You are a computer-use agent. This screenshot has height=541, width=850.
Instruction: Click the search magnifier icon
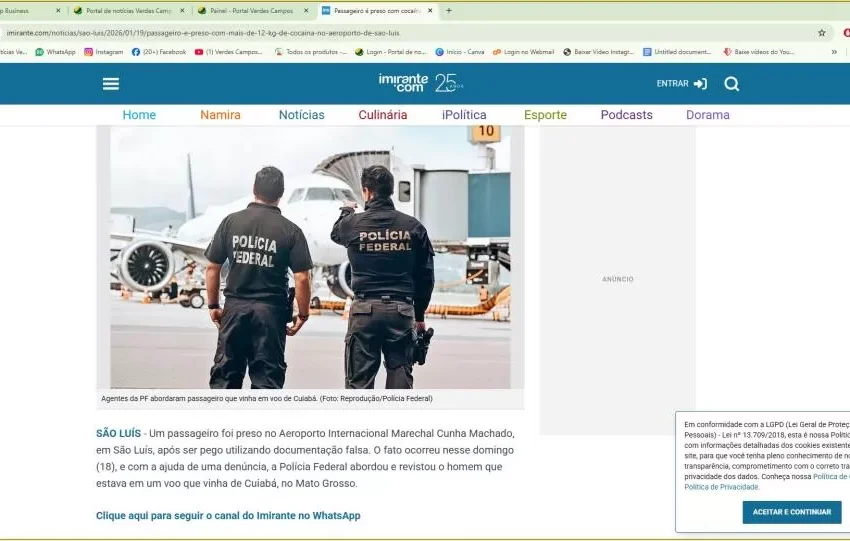click(731, 84)
